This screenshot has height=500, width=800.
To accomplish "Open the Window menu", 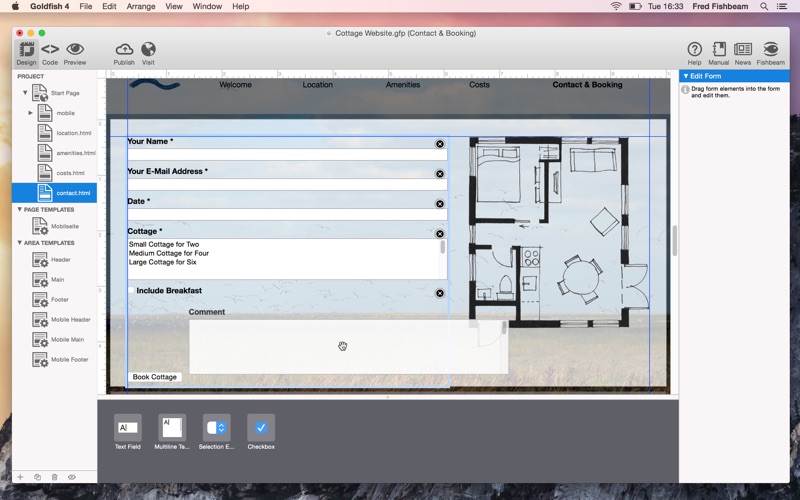I will tap(207, 6).
